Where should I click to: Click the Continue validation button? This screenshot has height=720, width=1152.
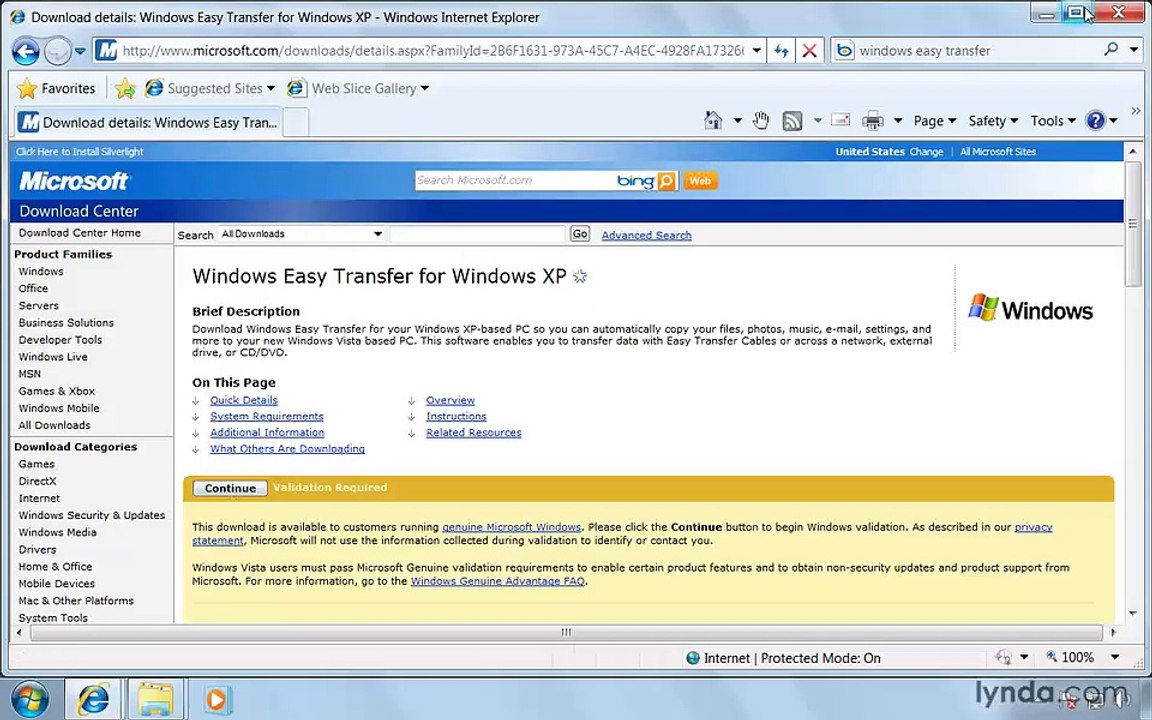point(230,488)
